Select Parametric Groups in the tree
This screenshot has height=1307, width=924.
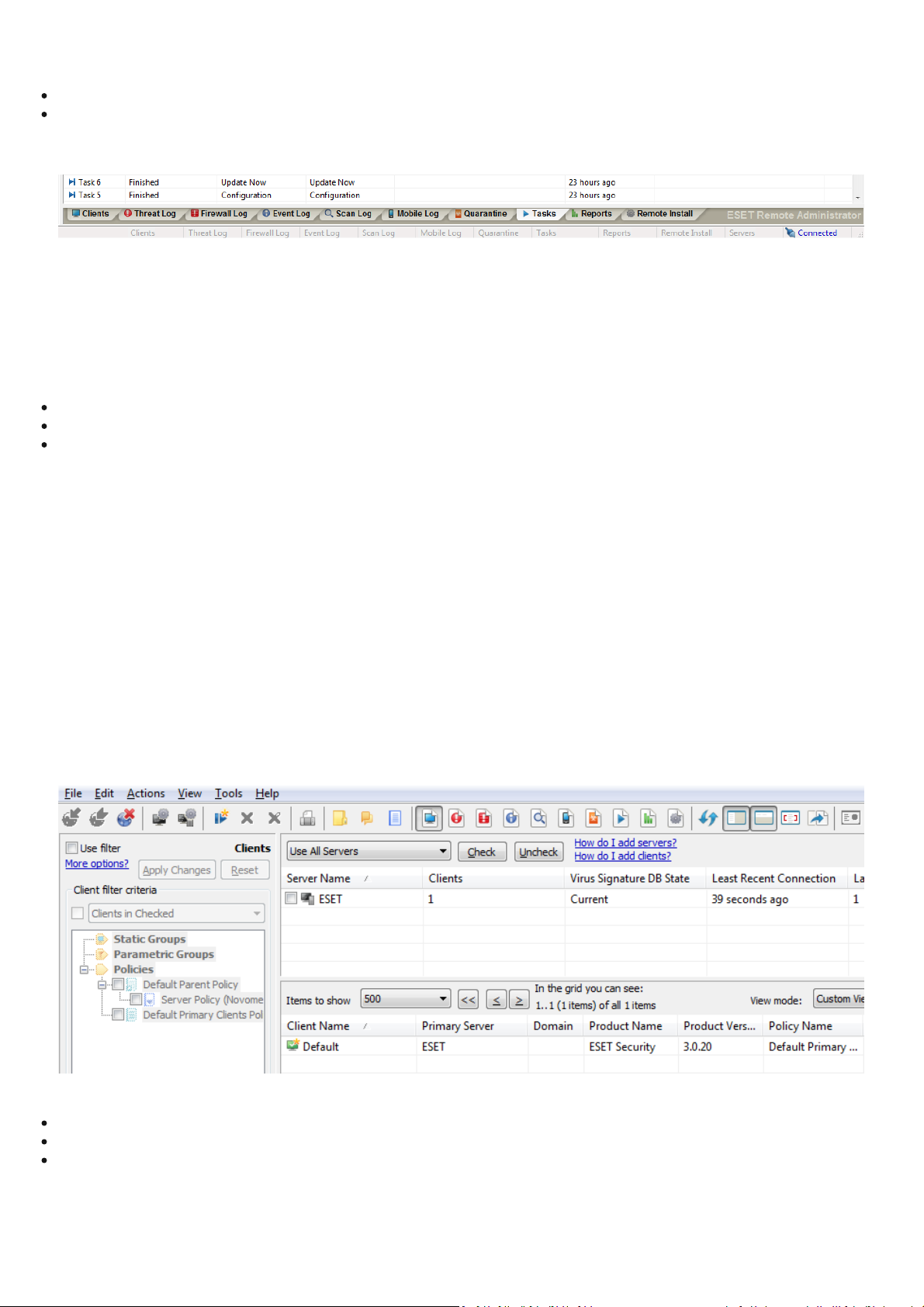point(163,954)
